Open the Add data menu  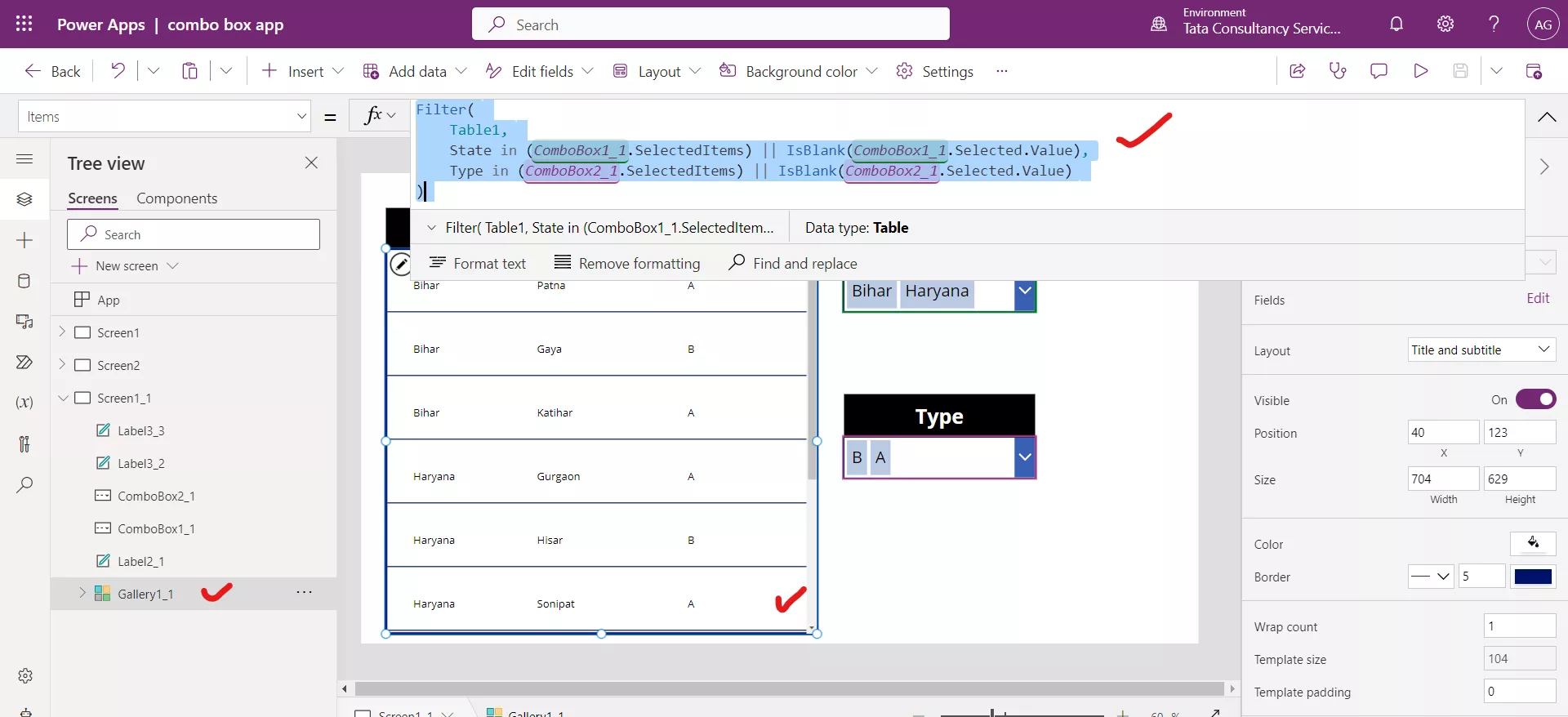pos(415,71)
